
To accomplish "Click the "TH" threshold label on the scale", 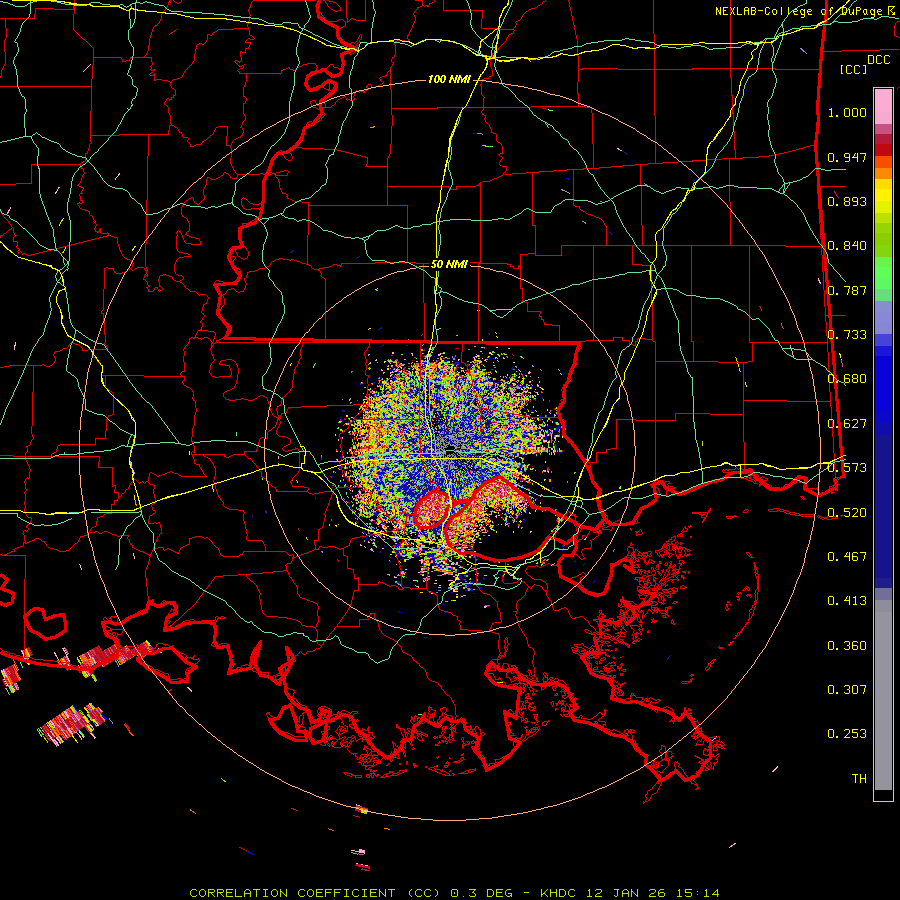I will [859, 778].
